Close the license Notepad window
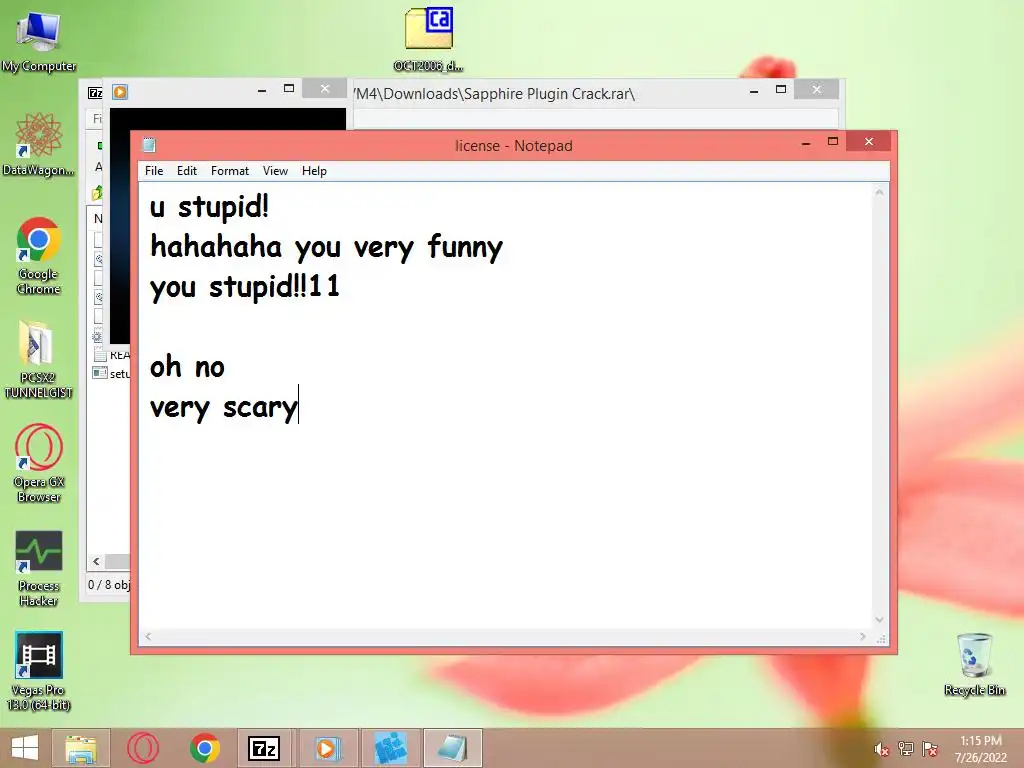 (869, 142)
